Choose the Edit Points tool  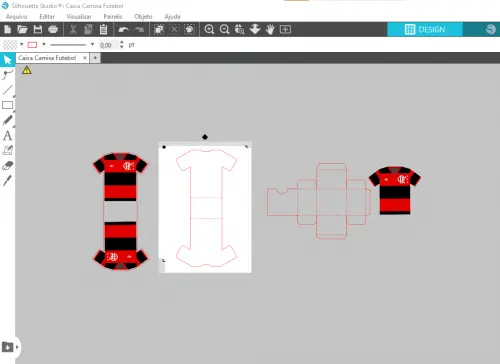coord(8,75)
